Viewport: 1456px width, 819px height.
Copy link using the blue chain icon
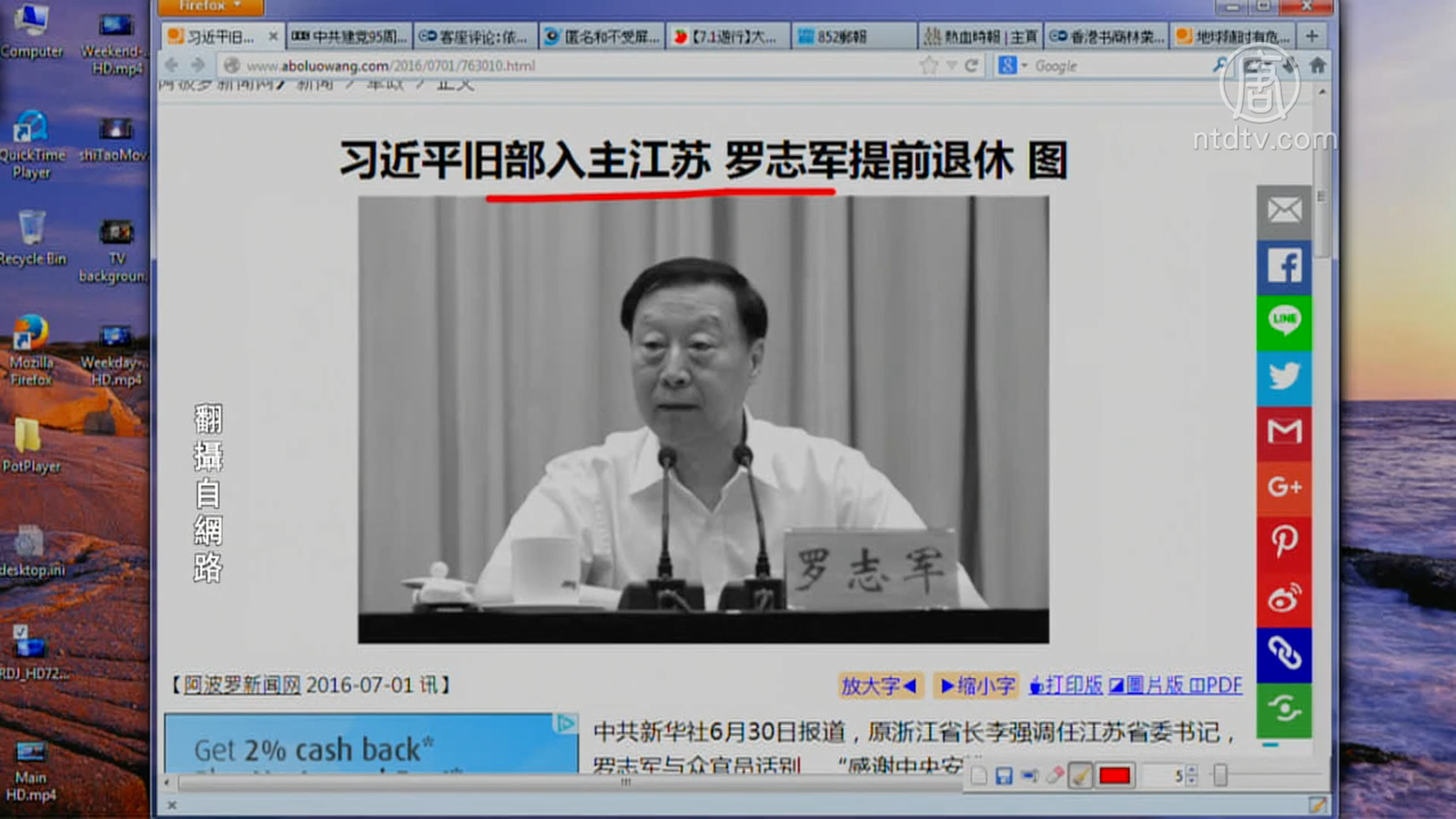point(1284,653)
